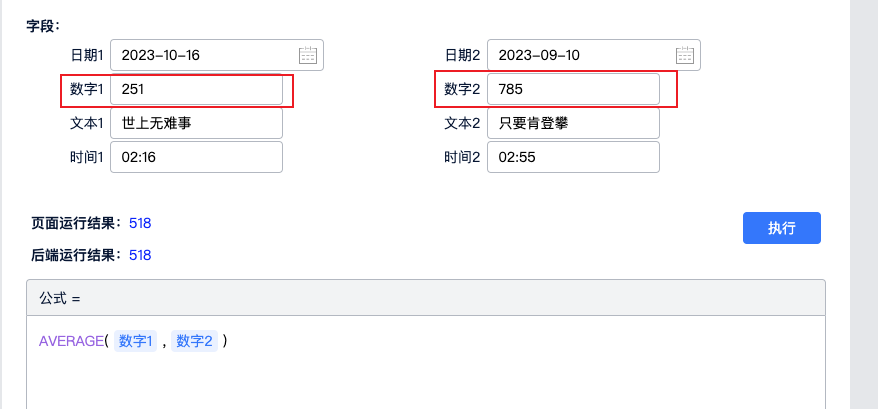Image resolution: width=878 pixels, height=409 pixels.
Task: Click the page result value after 页面运行结果
Action: click(x=140, y=223)
